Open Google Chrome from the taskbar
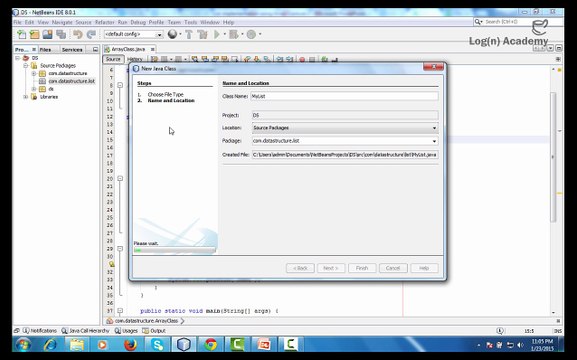 pyautogui.click(x=210, y=345)
